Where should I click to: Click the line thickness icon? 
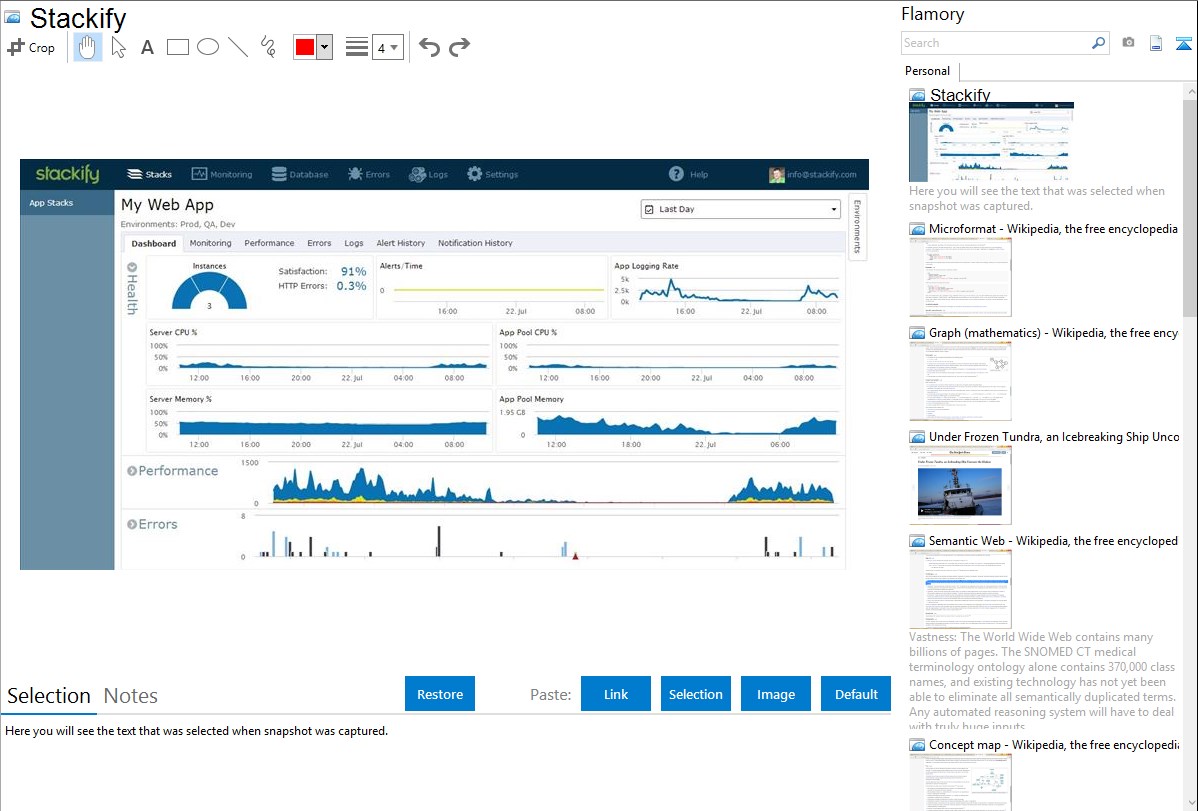click(x=357, y=47)
